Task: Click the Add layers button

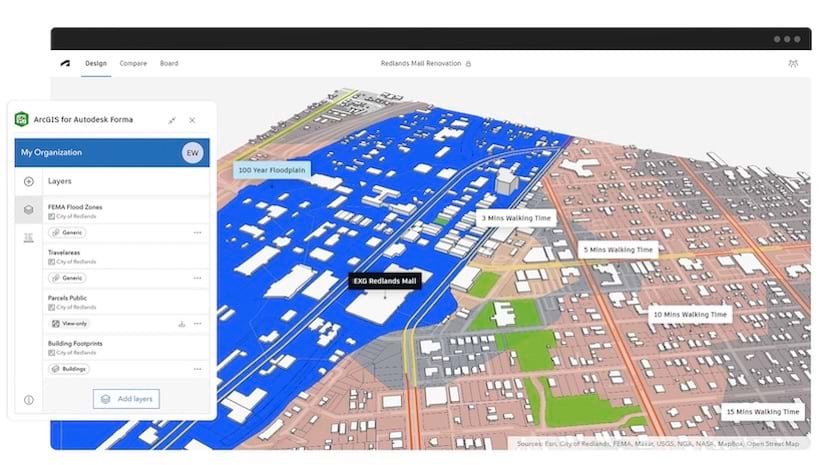Action: pos(126,399)
